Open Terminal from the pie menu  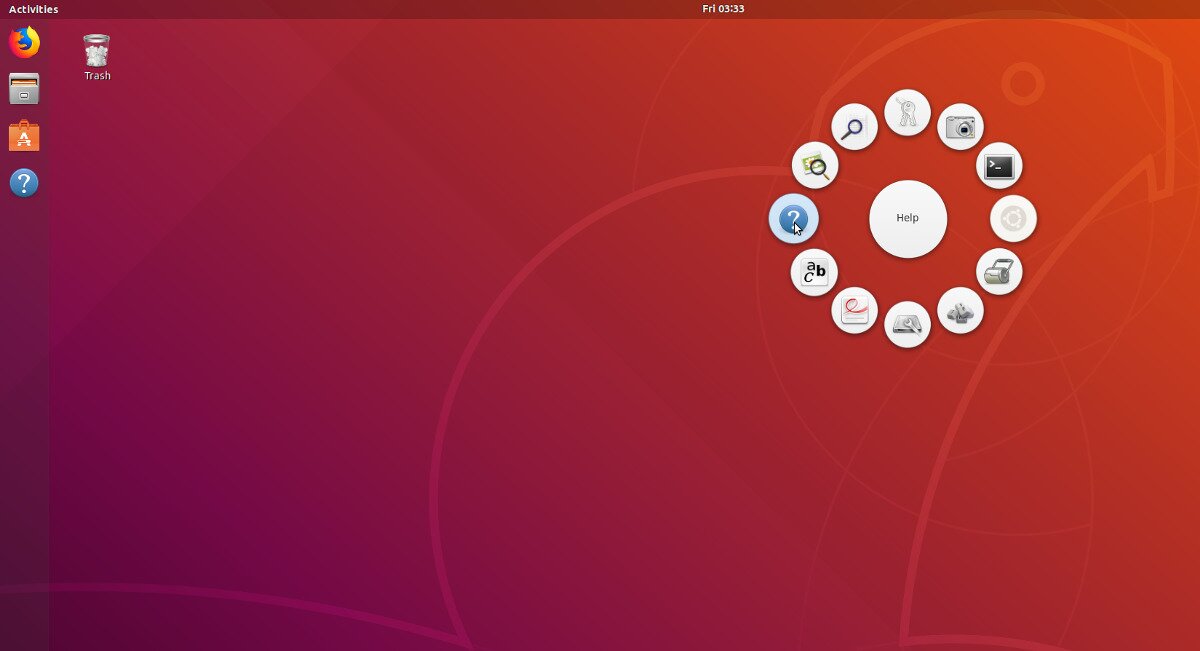pyautogui.click(x=998, y=166)
